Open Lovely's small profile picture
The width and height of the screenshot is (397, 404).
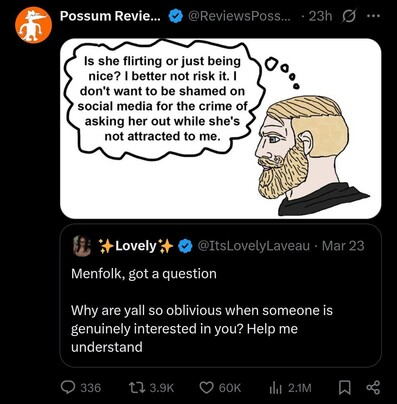(x=82, y=246)
